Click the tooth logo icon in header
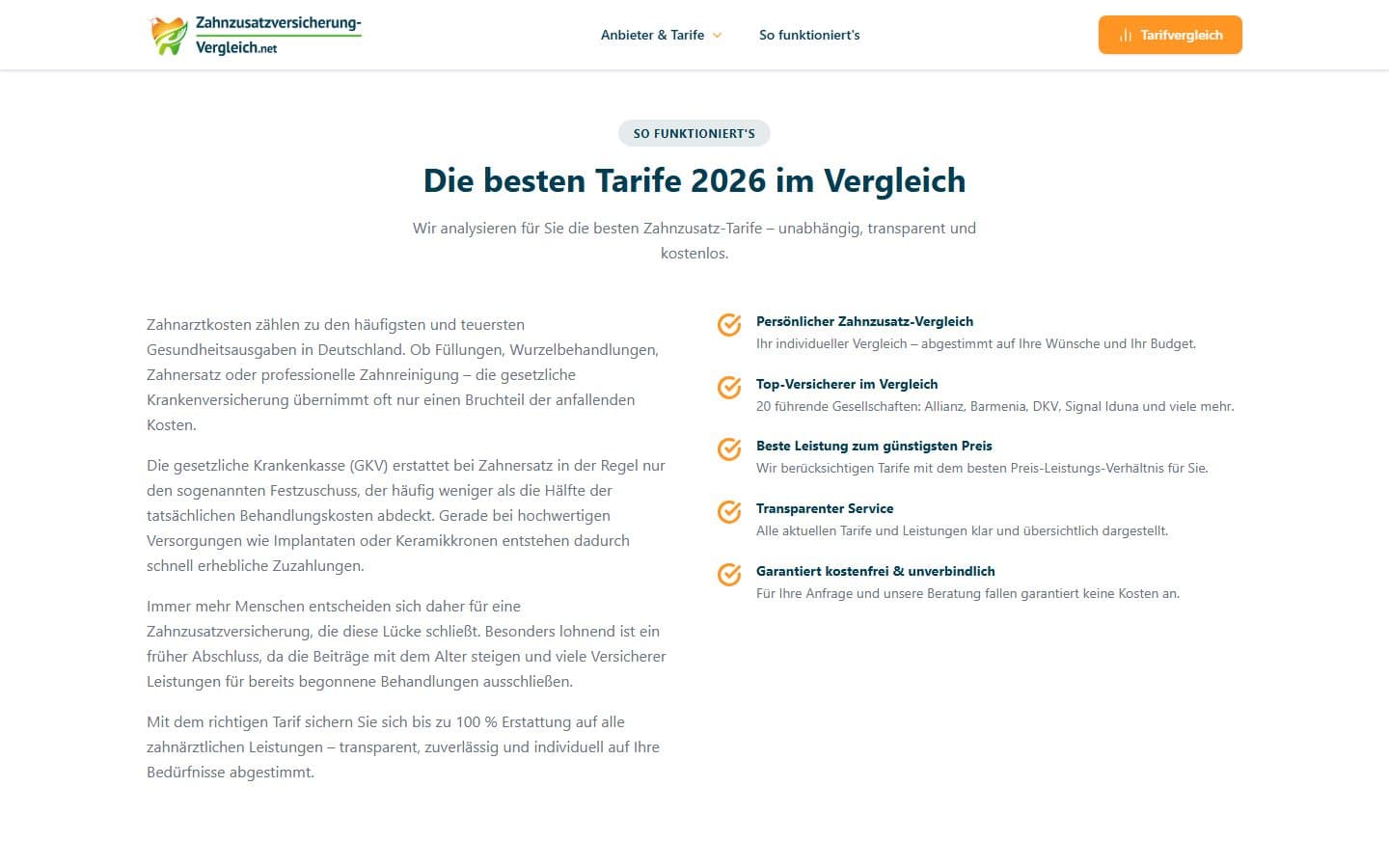Image resolution: width=1389 pixels, height=868 pixels. (x=169, y=36)
